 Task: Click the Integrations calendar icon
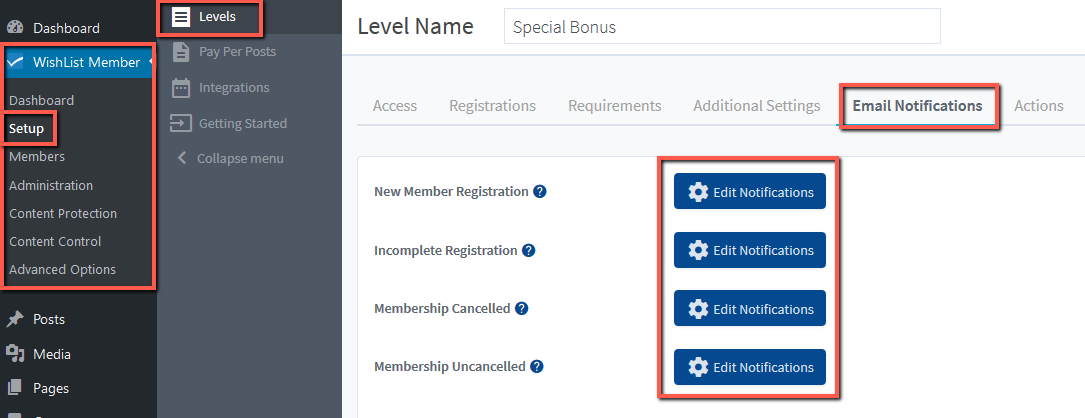click(181, 88)
